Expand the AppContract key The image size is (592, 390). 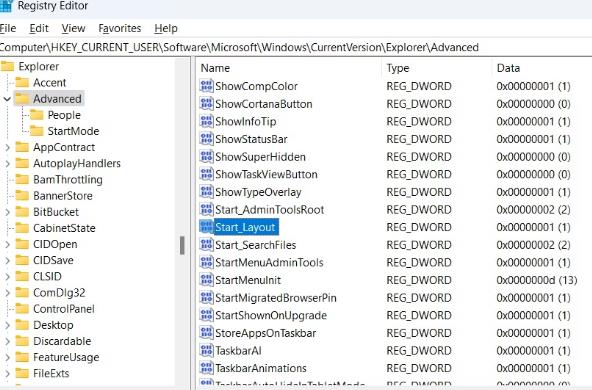[x=7, y=147]
